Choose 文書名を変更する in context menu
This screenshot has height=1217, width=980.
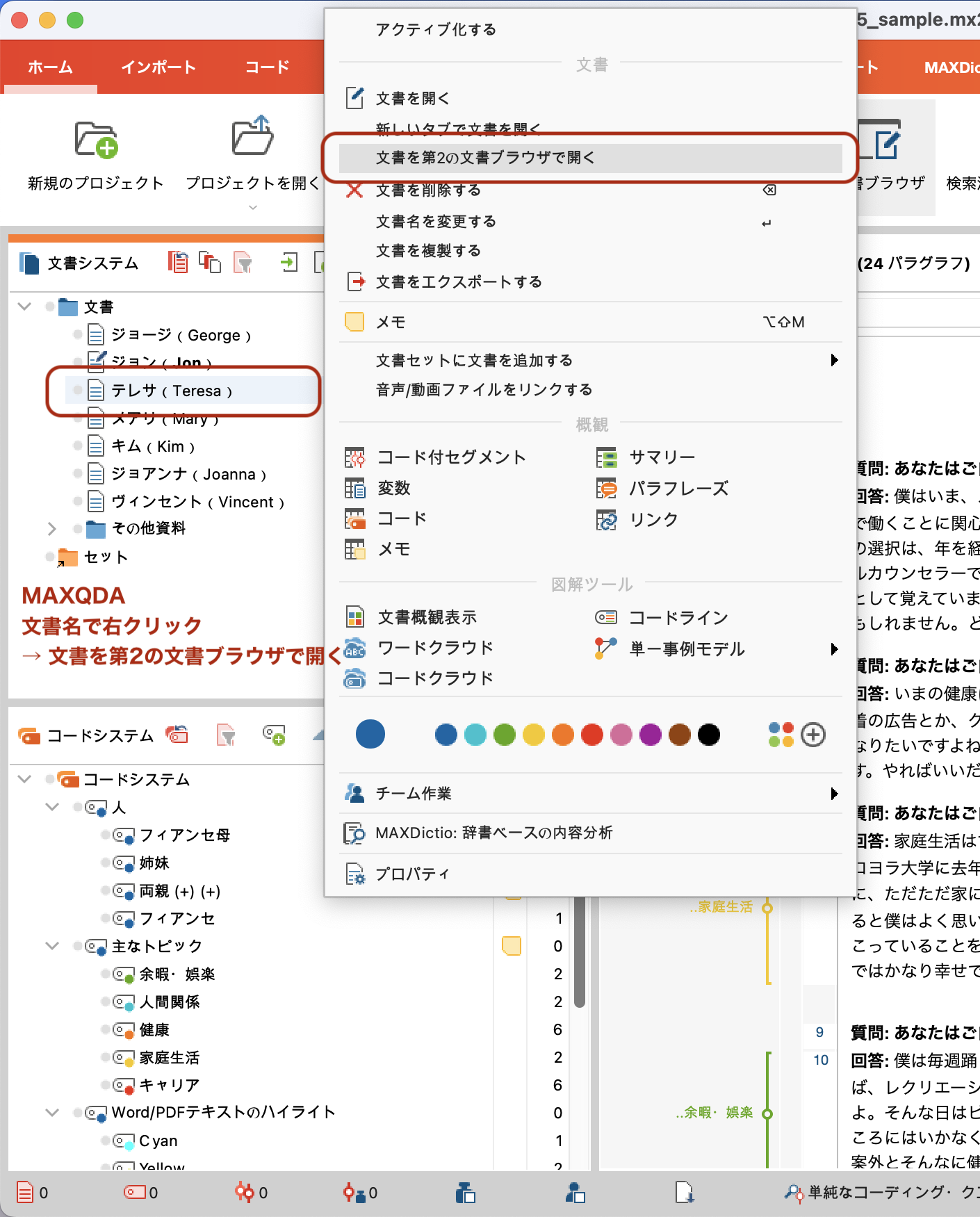(x=436, y=222)
